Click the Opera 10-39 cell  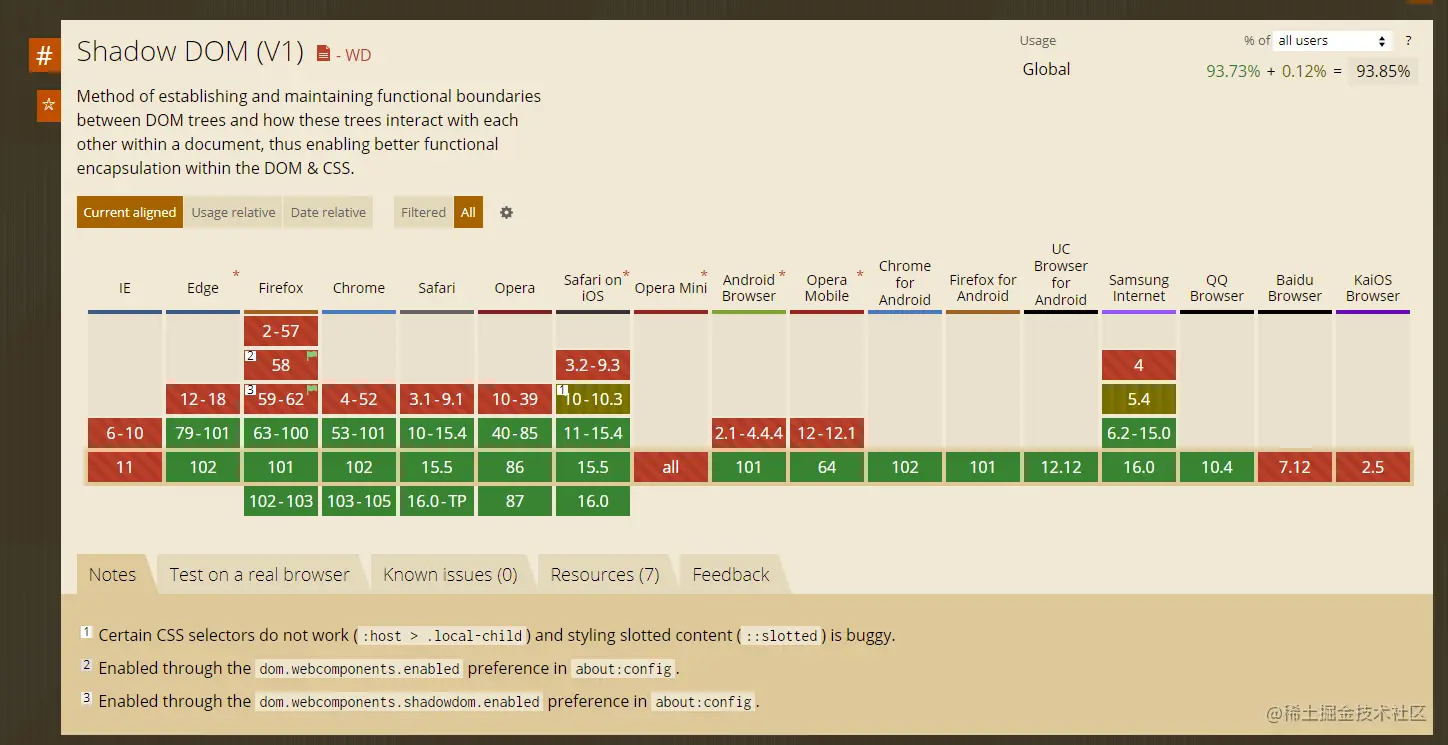point(515,399)
